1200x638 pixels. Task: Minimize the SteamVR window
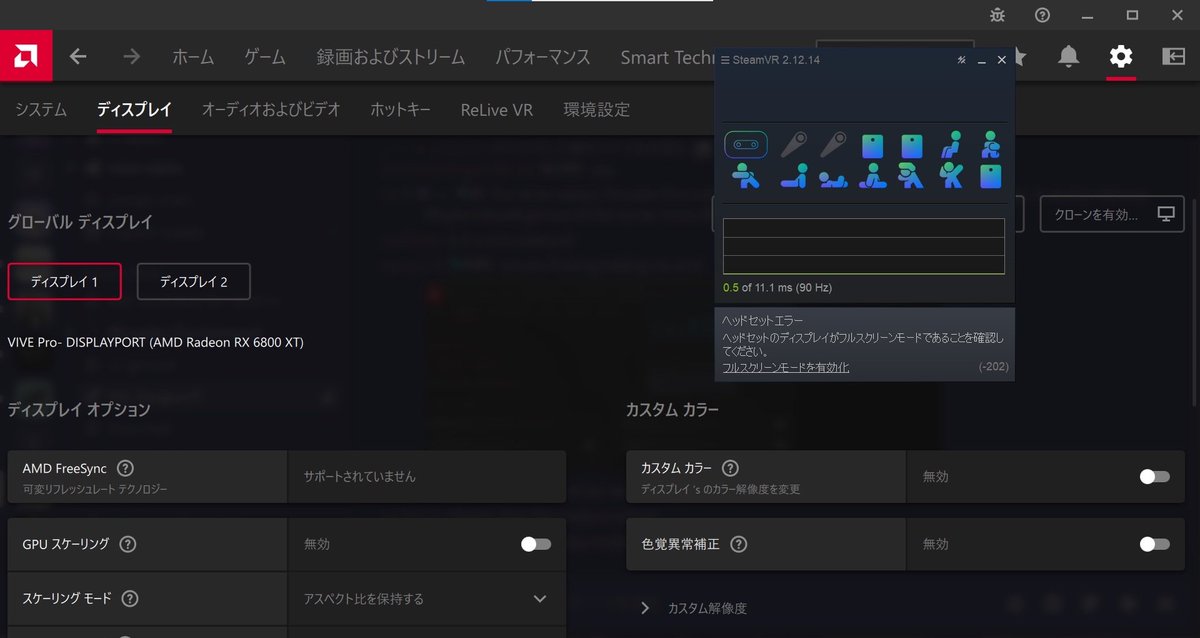(x=982, y=60)
